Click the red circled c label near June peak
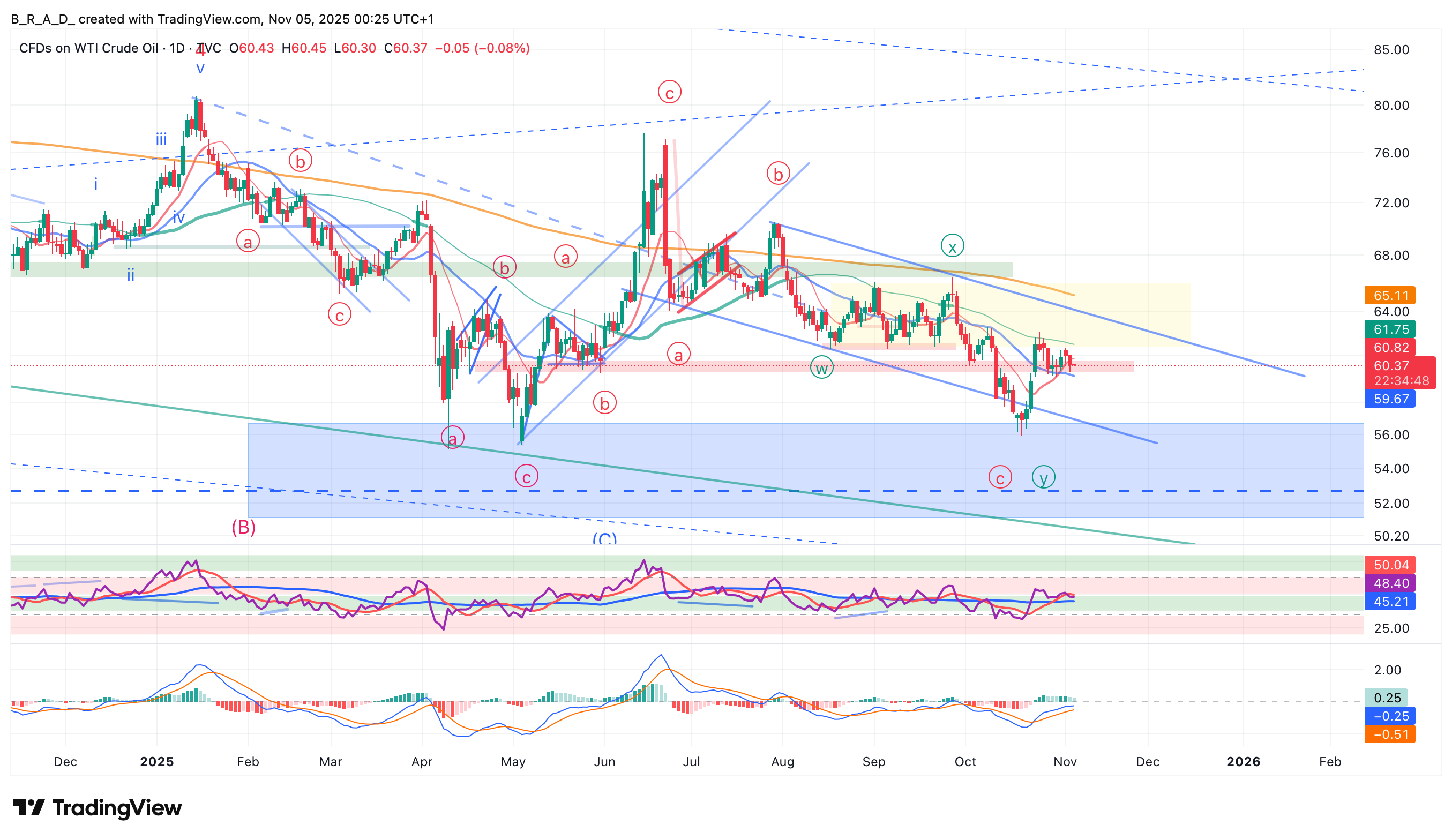This screenshot has height=840, width=1452. point(669,92)
